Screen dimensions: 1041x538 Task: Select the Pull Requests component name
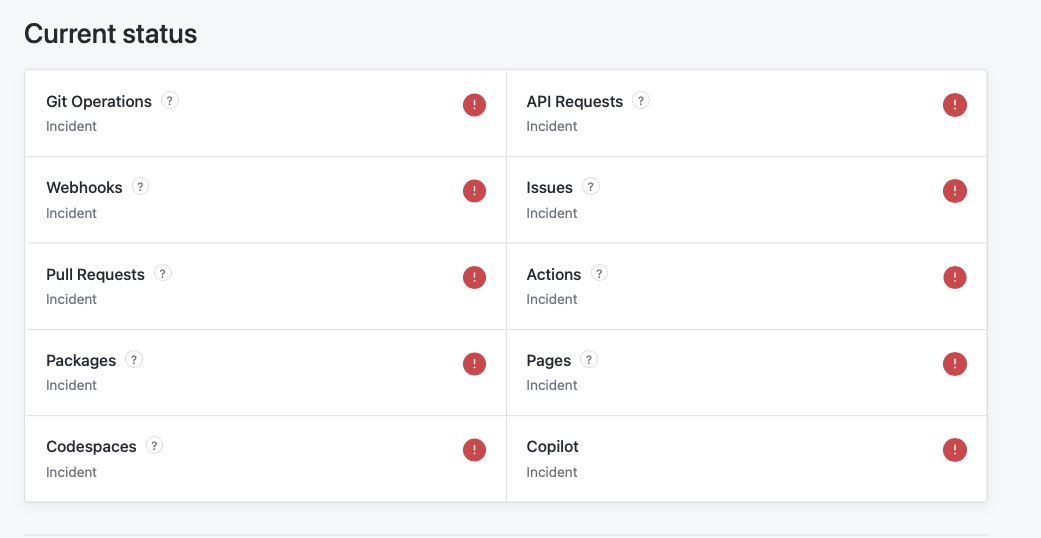96,275
